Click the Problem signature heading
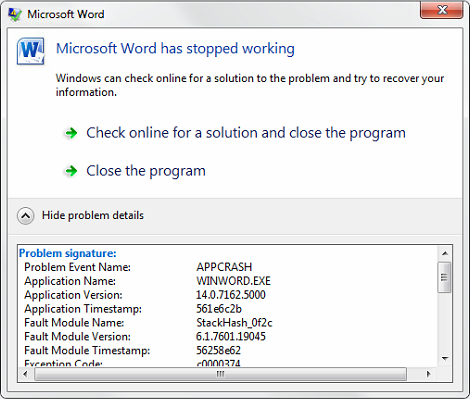470x399 pixels. tap(68, 253)
